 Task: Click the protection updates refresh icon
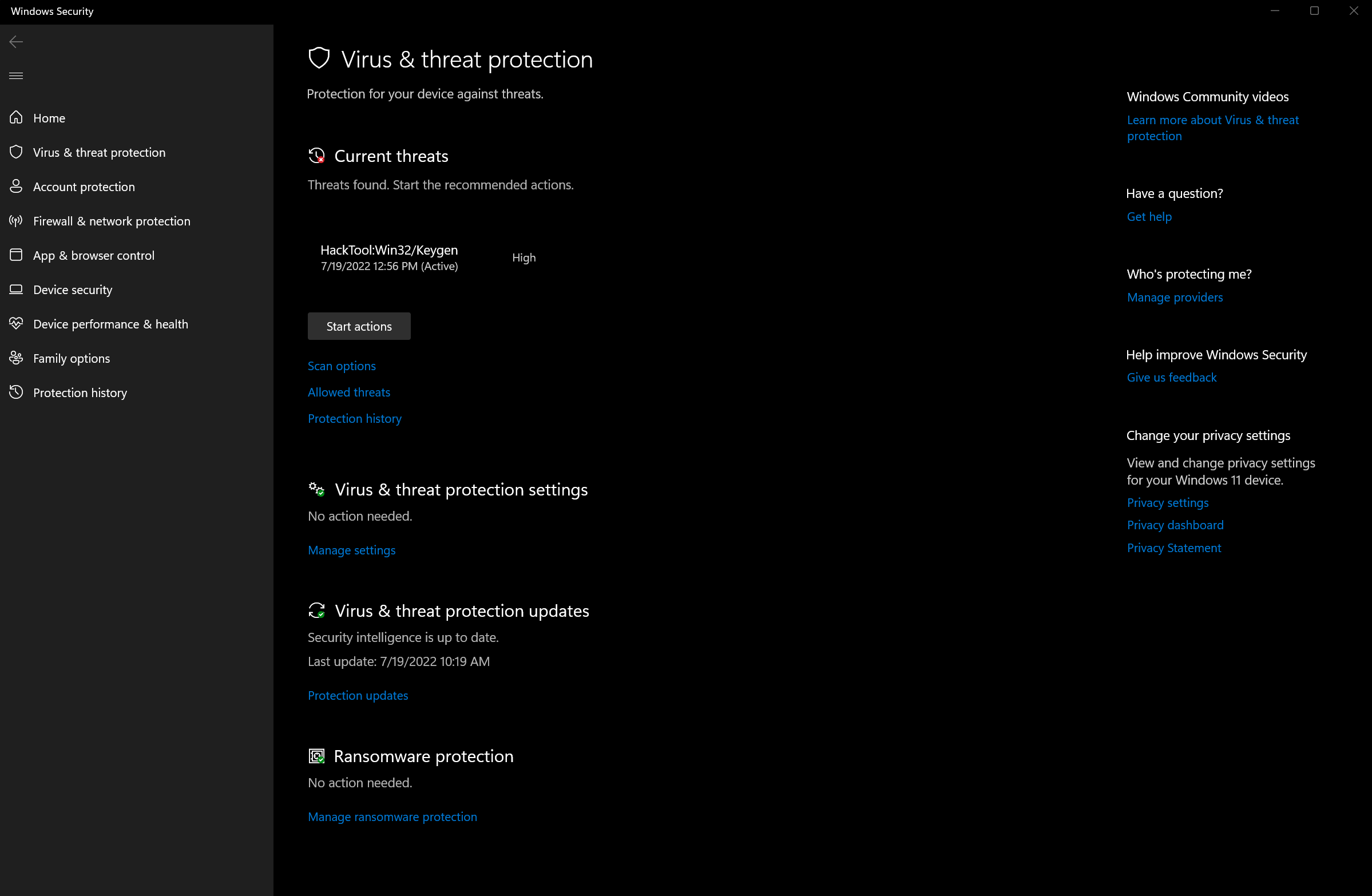[316, 610]
